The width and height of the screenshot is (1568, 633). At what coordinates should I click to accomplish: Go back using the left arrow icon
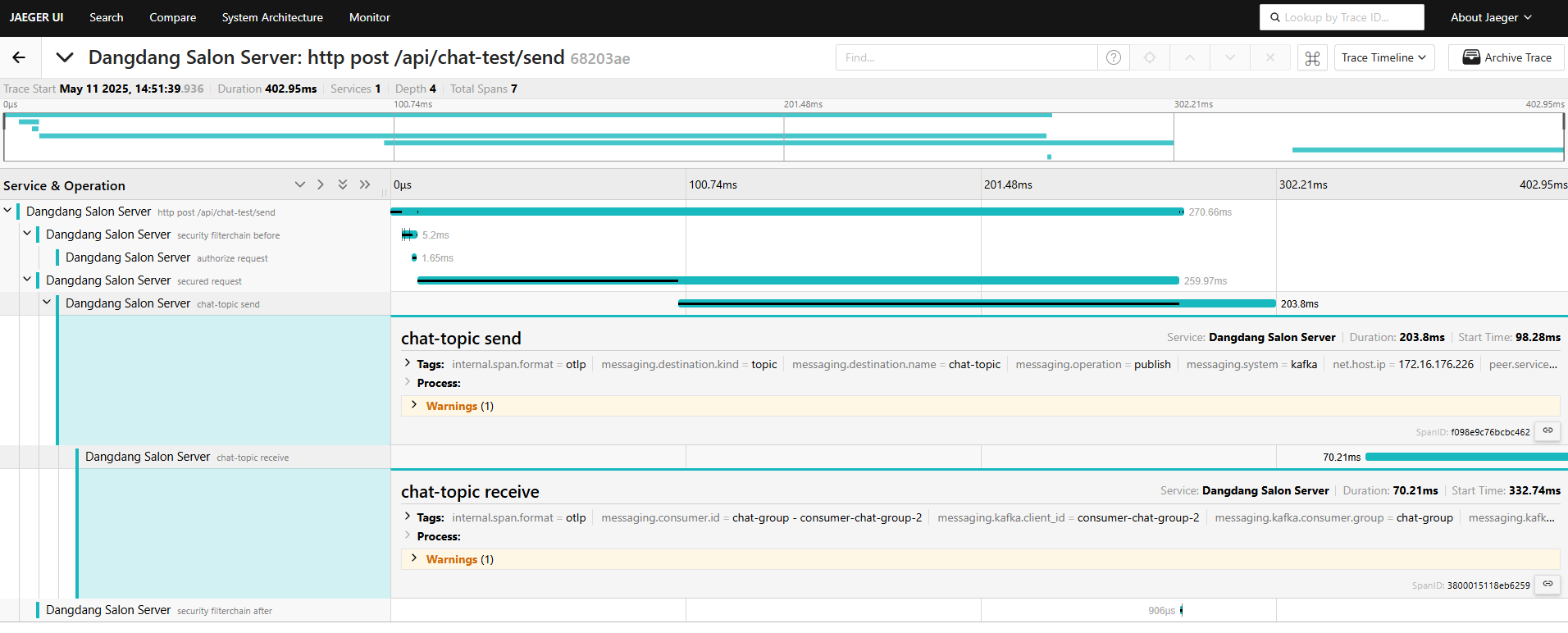click(19, 57)
